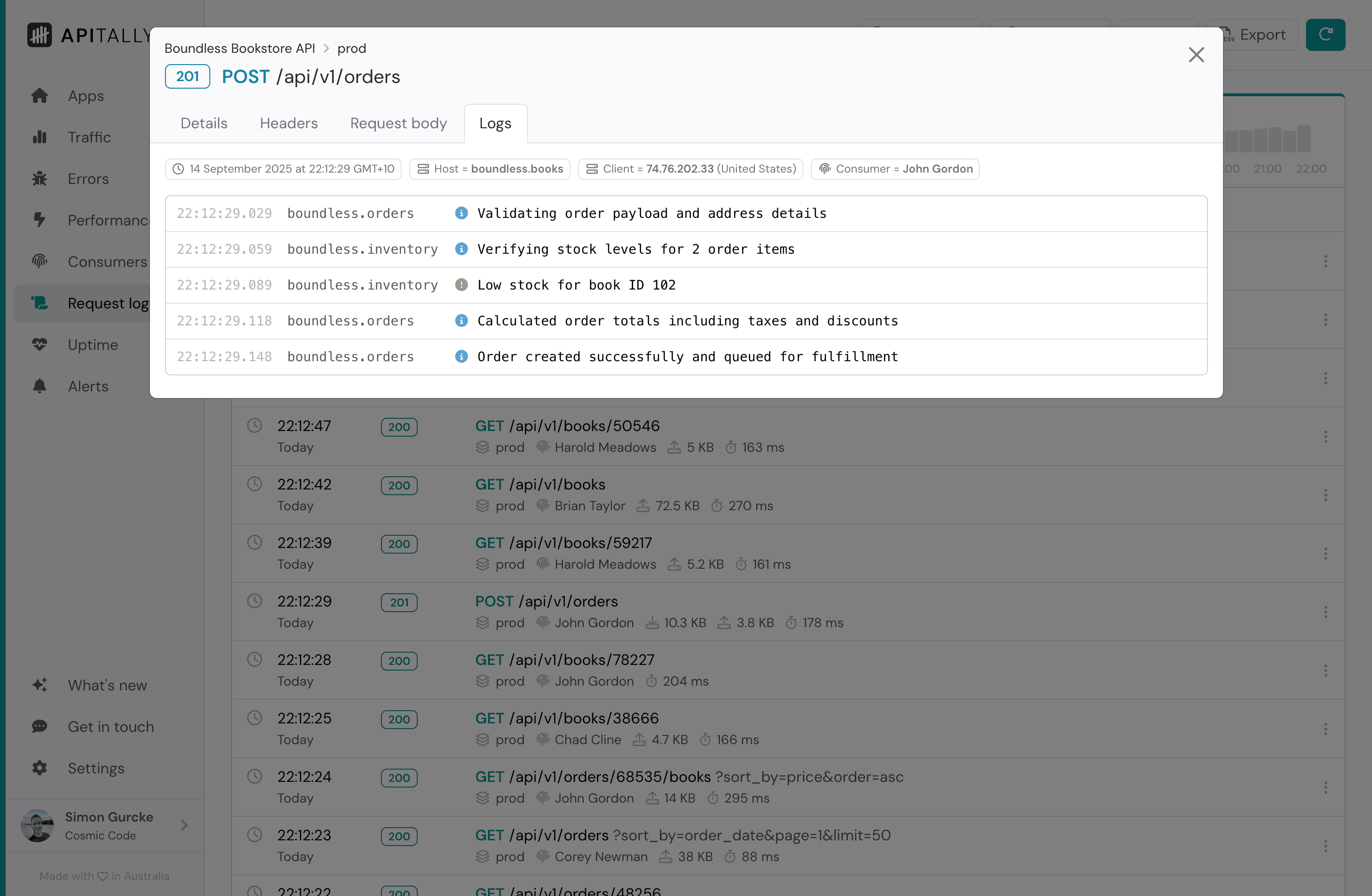Click the Errors bug icon

[39, 179]
